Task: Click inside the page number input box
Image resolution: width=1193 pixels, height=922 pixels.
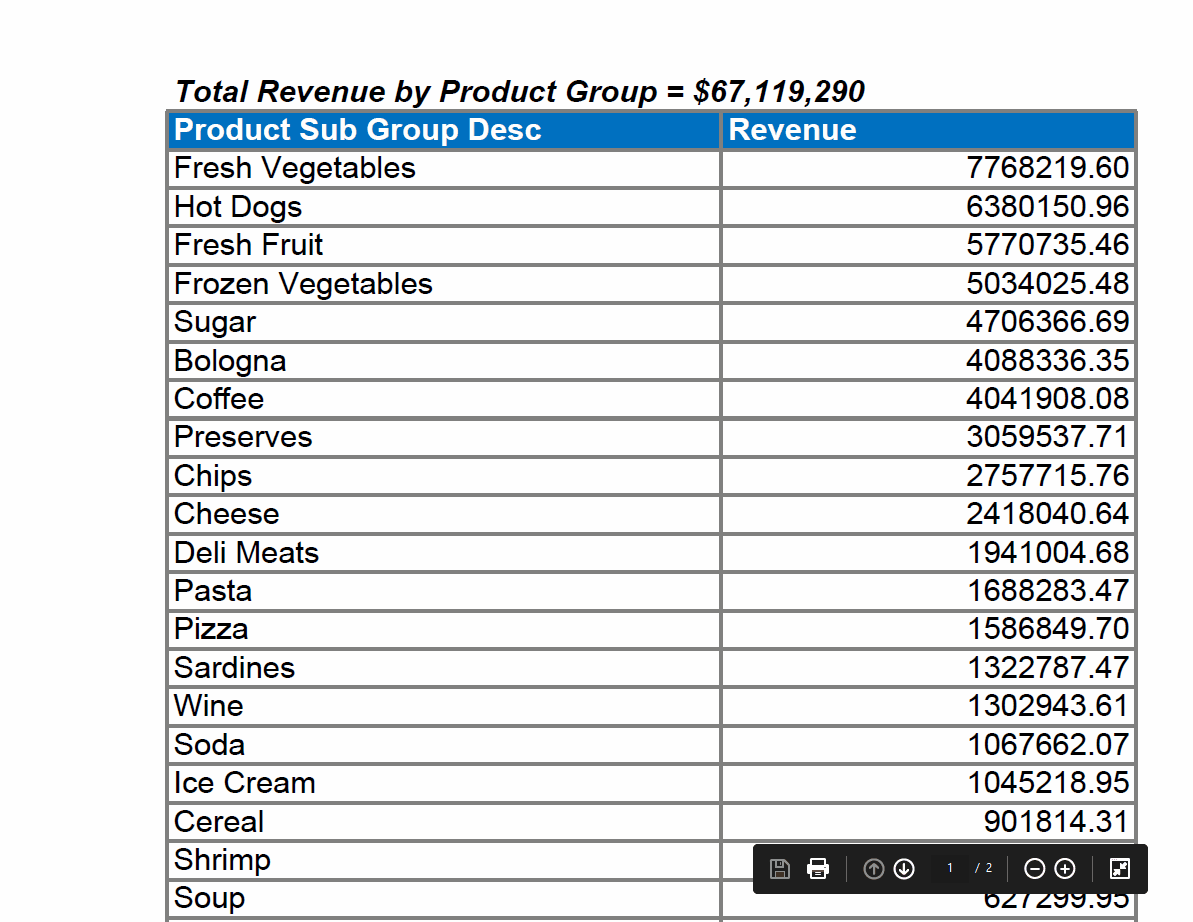Action: pyautogui.click(x=948, y=869)
